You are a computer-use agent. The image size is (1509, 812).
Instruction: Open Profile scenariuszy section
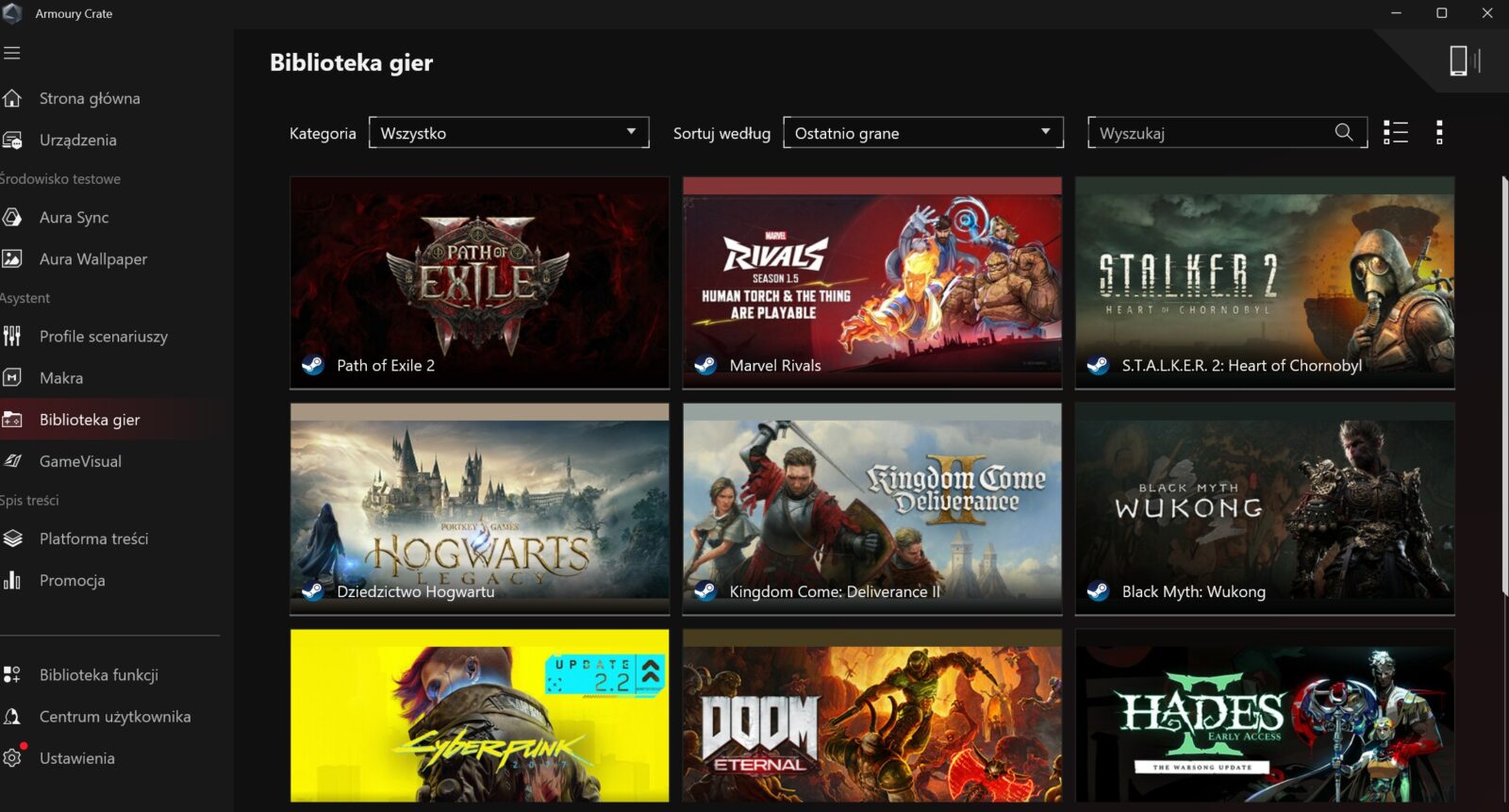coord(103,337)
